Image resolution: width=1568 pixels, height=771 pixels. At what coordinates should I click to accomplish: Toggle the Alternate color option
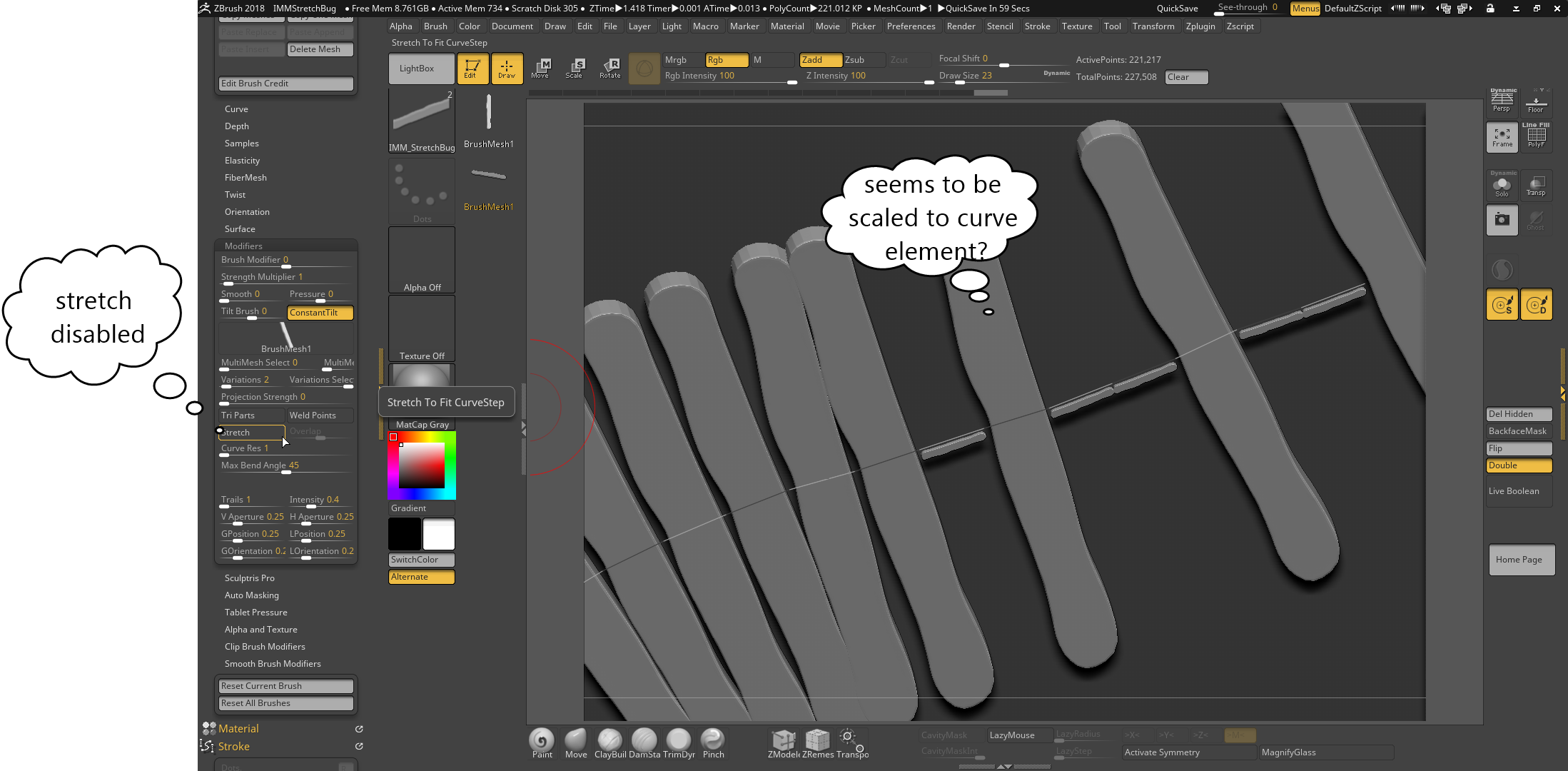[421, 577]
